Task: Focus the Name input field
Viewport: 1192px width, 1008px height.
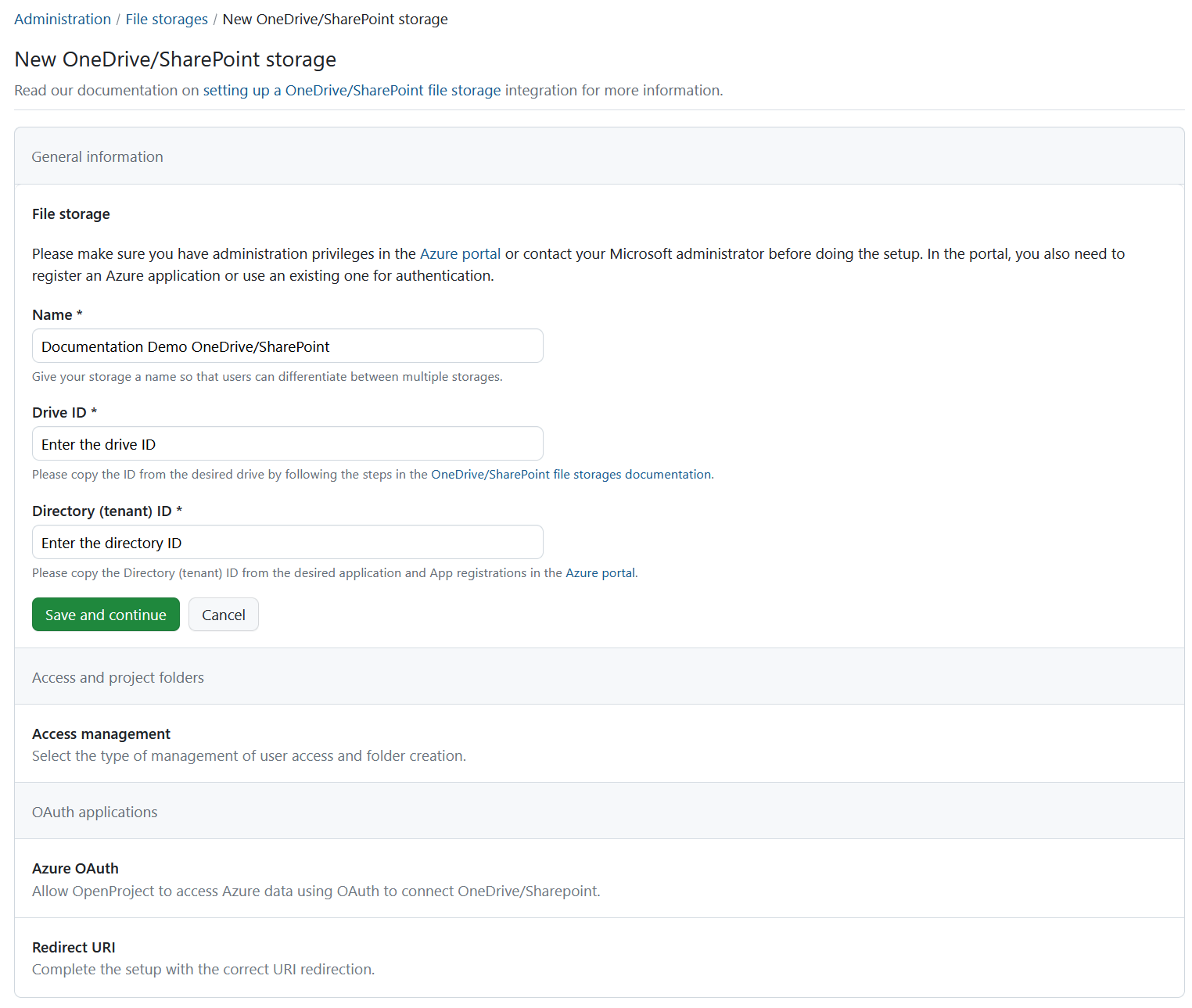Action: [x=287, y=346]
